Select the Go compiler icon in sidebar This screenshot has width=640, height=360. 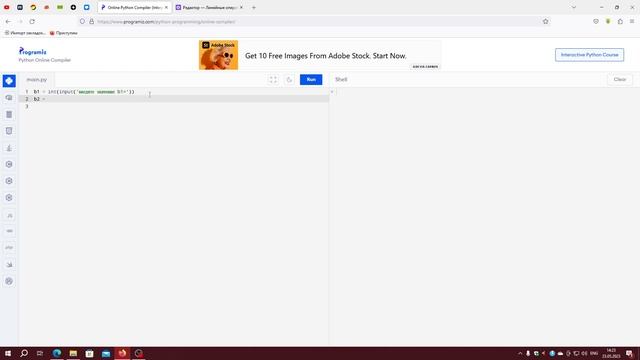coord(9,231)
